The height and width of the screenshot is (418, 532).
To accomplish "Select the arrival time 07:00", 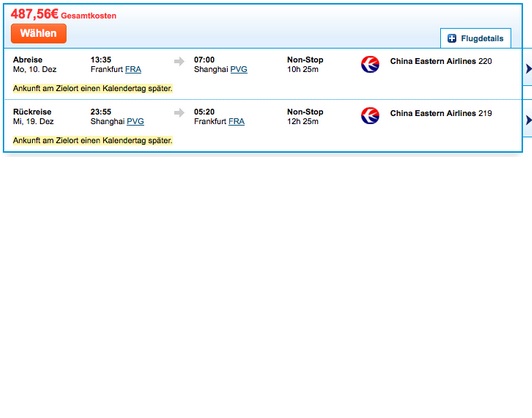I will pos(204,60).
